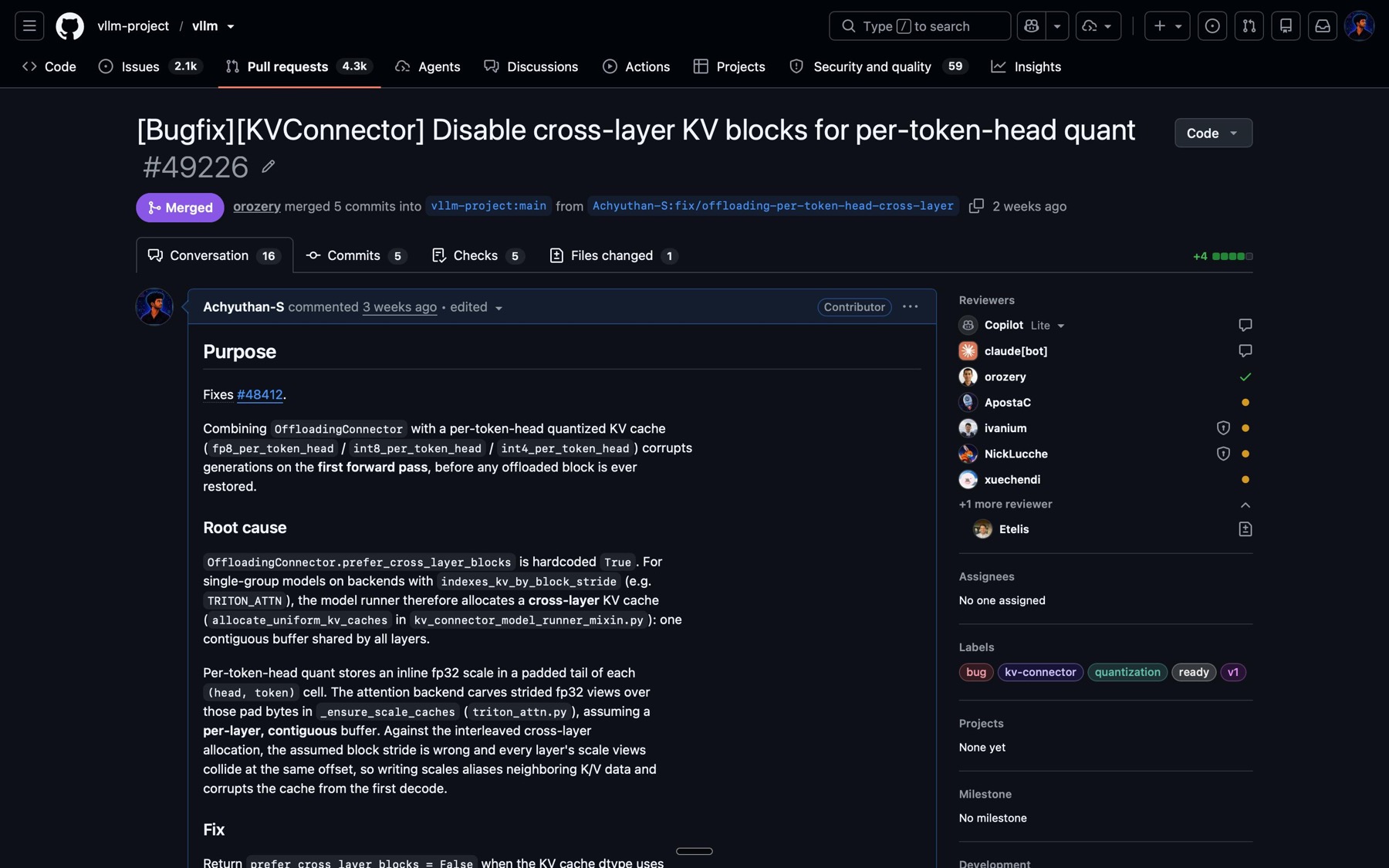Open the comment options three-dot menu

(x=911, y=307)
